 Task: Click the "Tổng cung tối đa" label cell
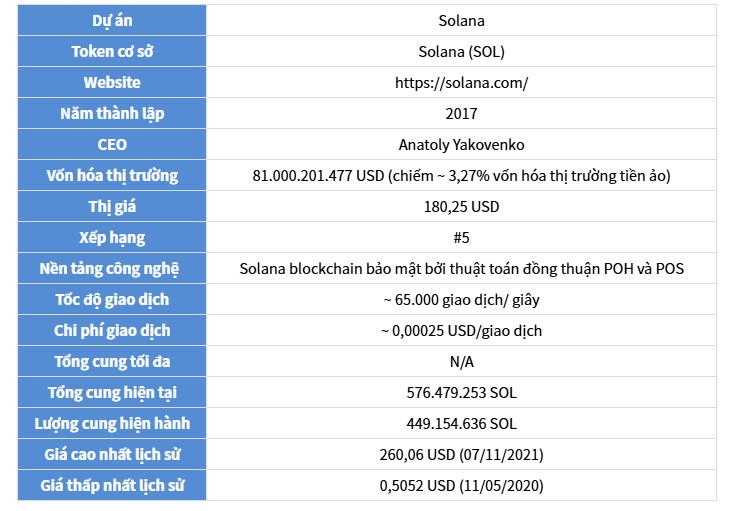click(x=112, y=362)
